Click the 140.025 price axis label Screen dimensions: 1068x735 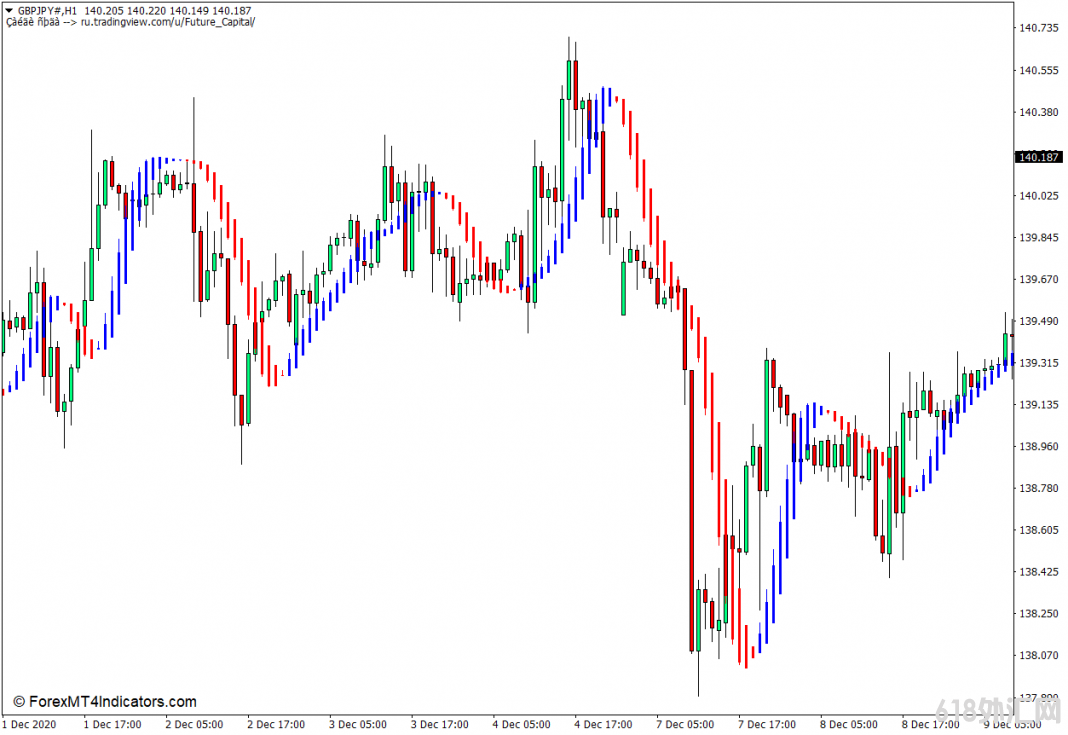[x=1039, y=196]
